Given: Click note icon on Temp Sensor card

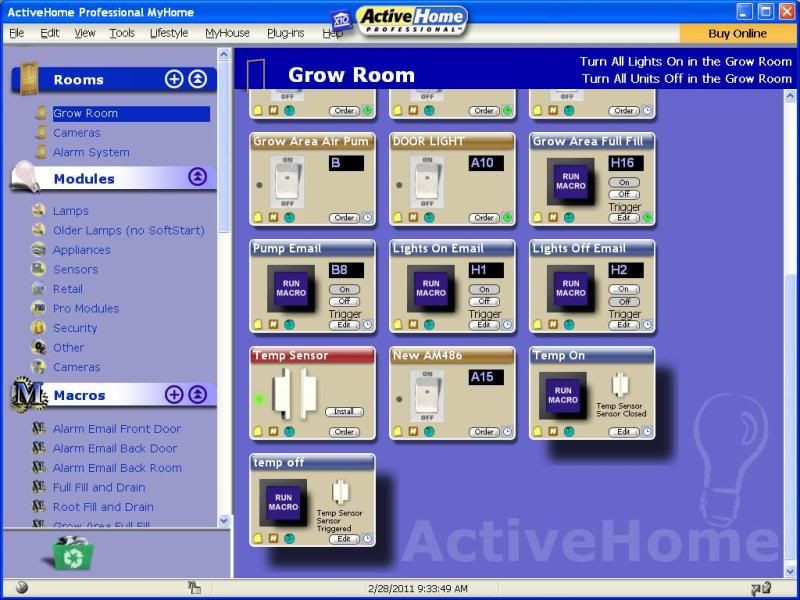Looking at the screenshot, I should pyautogui.click(x=258, y=432).
